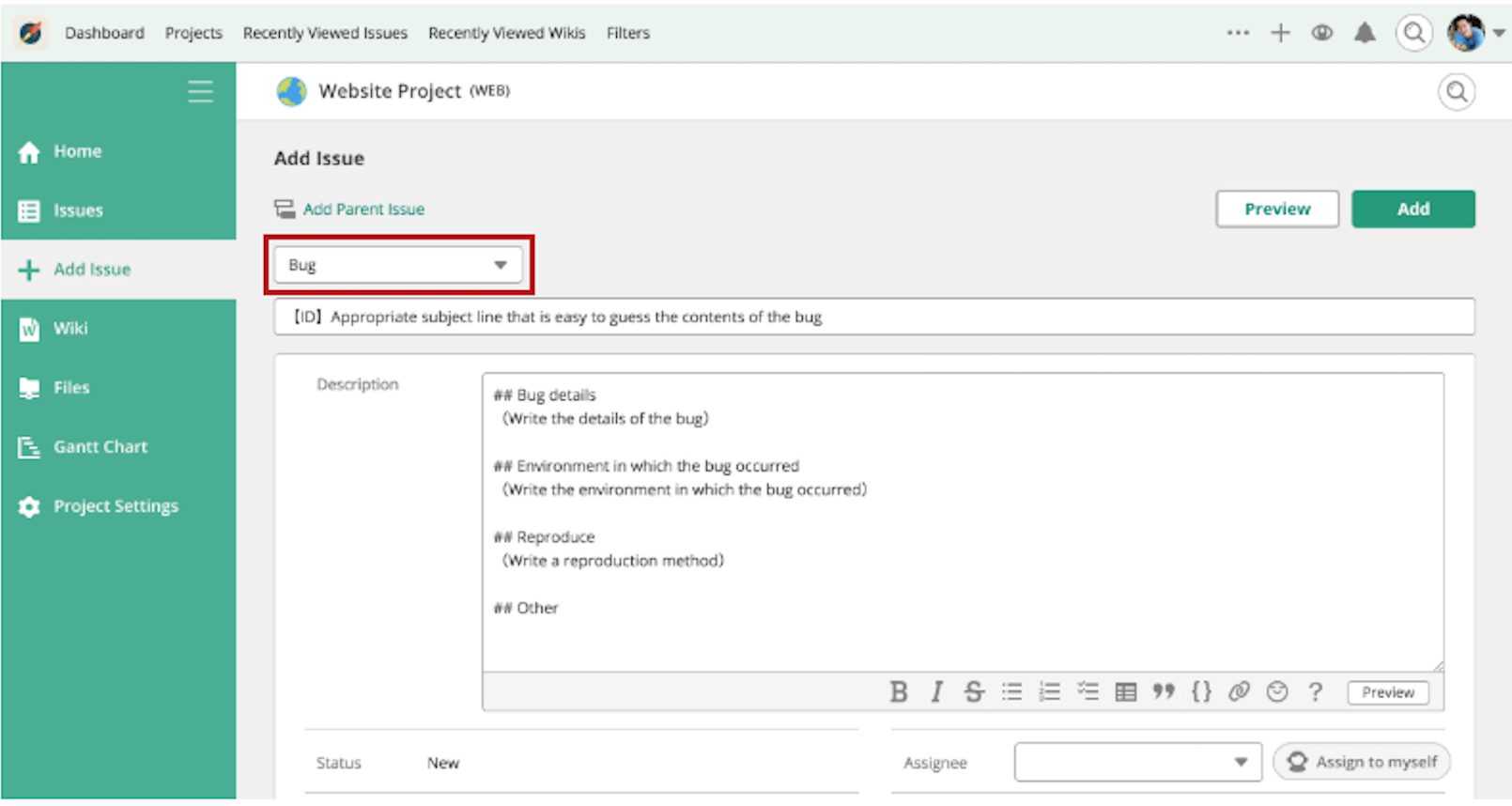Open Filters in top navigation

click(x=627, y=33)
